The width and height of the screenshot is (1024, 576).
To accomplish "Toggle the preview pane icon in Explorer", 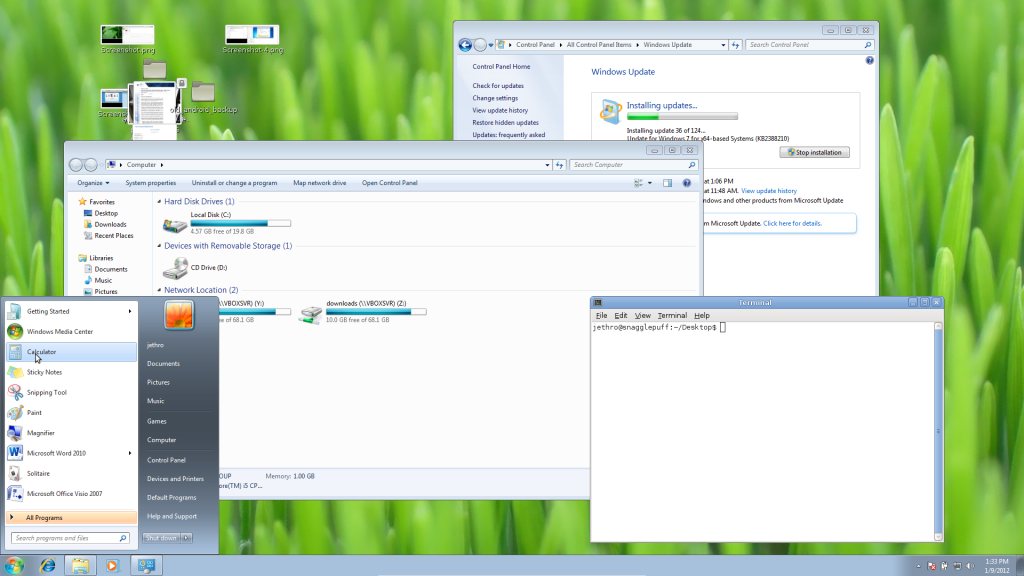I will [x=667, y=184].
